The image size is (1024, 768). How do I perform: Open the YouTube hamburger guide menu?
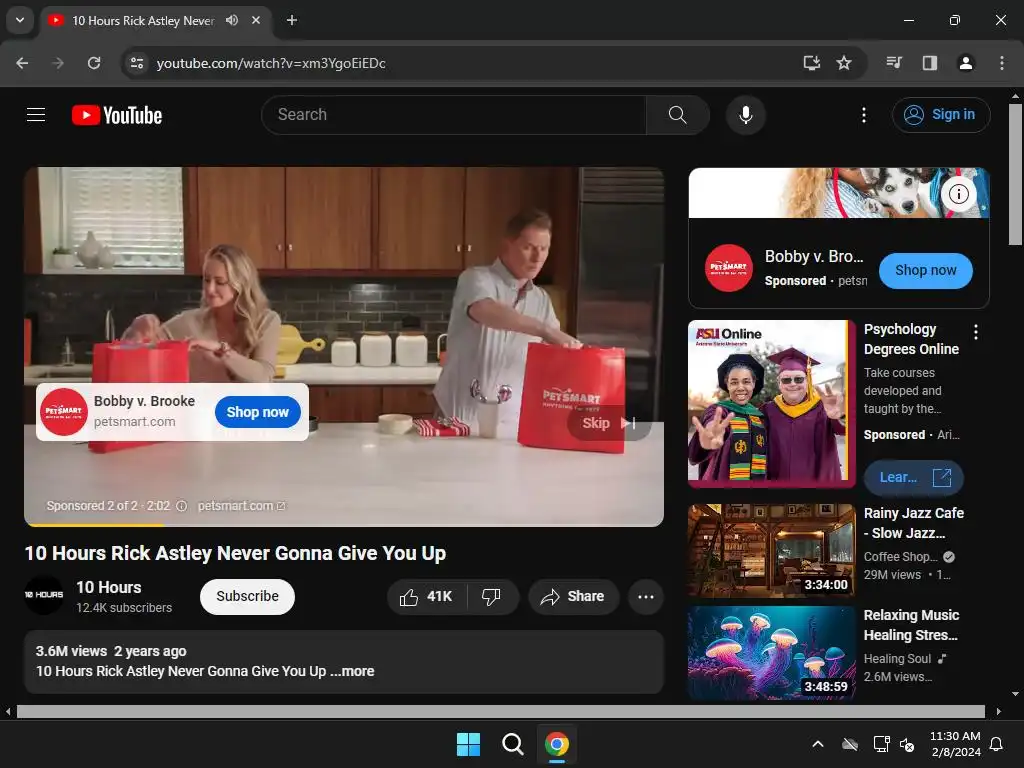point(36,115)
